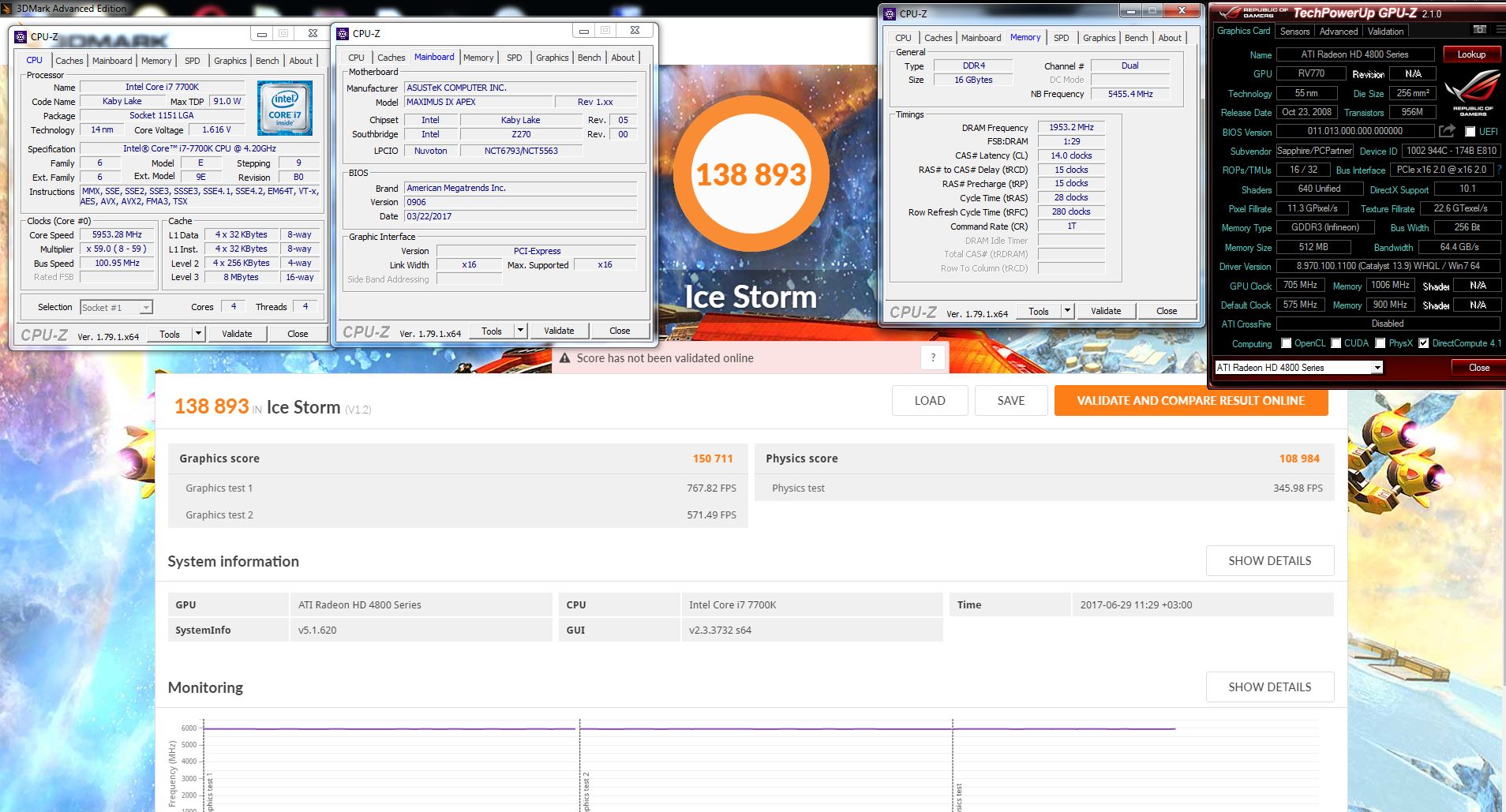Viewport: 1506px width, 812px height.
Task: Click the MAXIMUS IX APEX model field
Action: click(478, 102)
